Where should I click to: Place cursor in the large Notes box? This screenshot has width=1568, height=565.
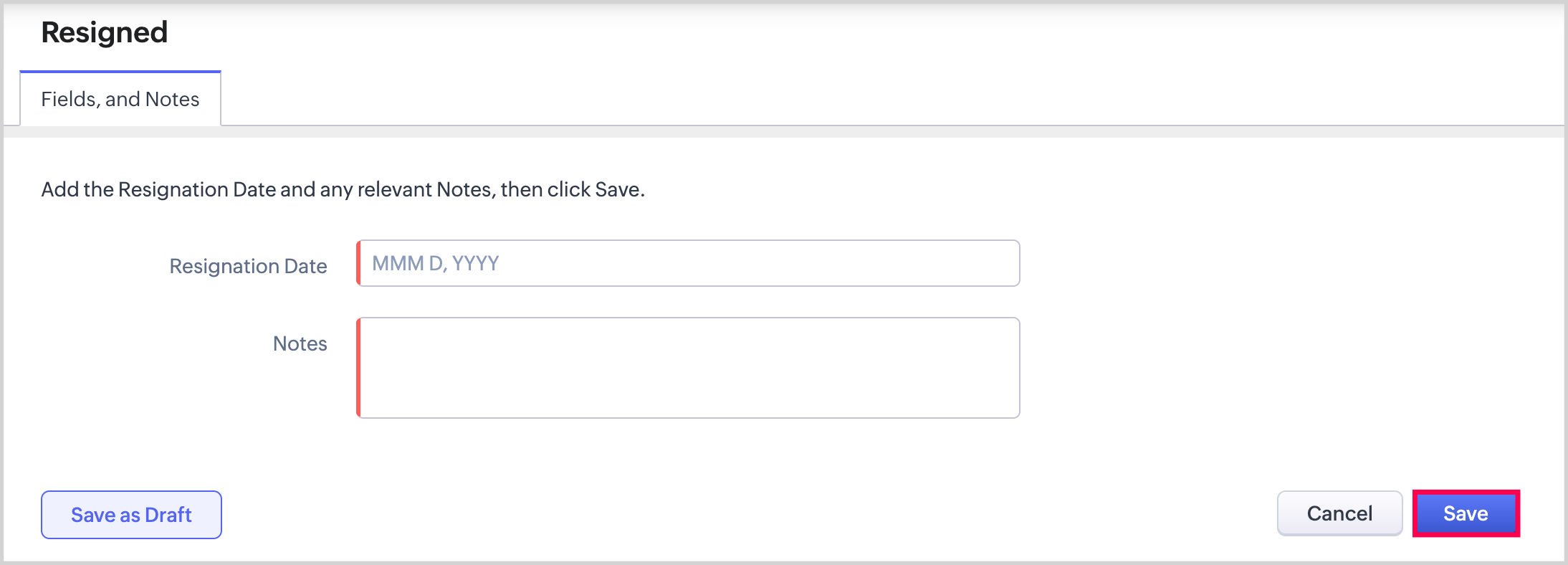(688, 368)
